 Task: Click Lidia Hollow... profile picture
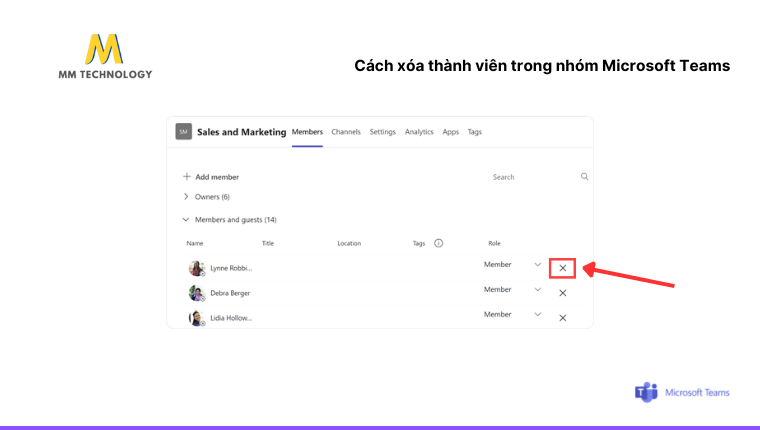196,318
